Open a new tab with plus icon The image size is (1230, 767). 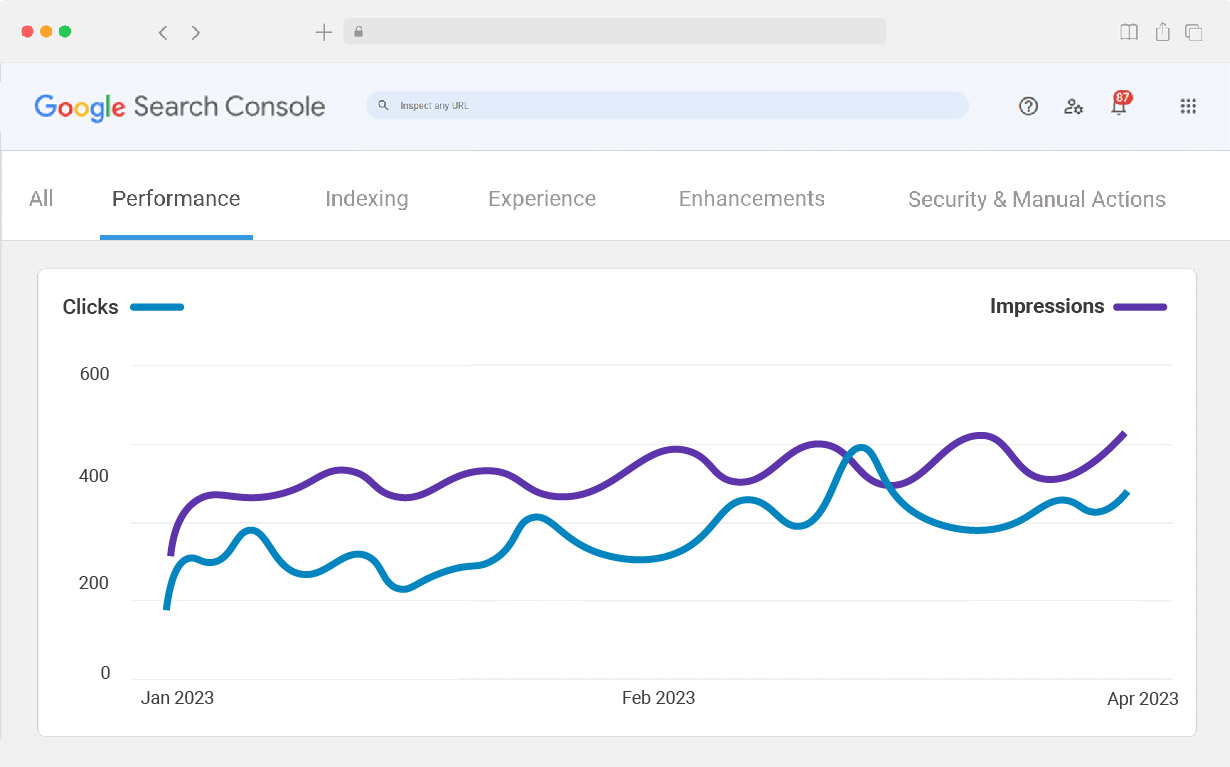point(323,32)
